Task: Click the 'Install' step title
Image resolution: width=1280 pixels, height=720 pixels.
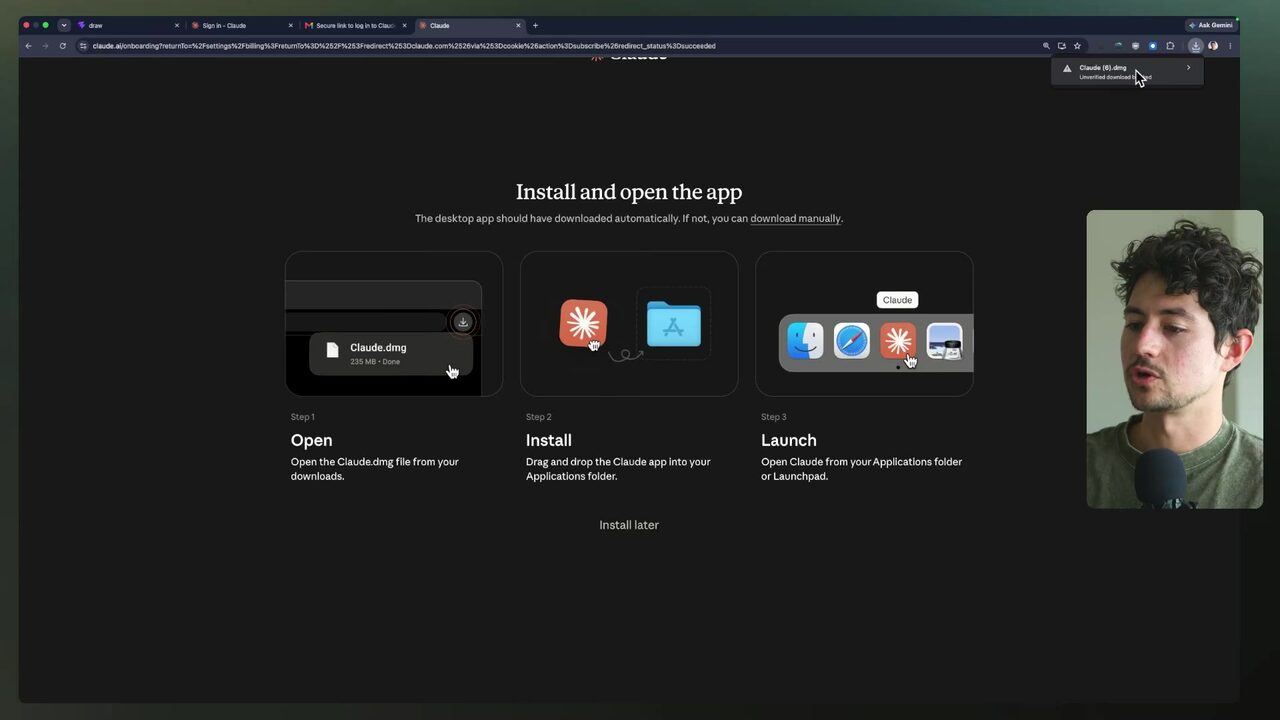Action: [549, 440]
